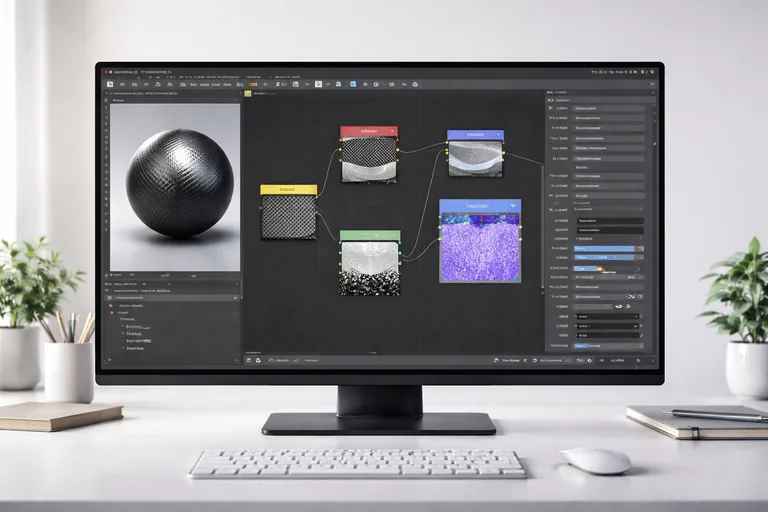
Task: Click the carbon fiber sphere in the 3D preview
Action: coord(180,184)
